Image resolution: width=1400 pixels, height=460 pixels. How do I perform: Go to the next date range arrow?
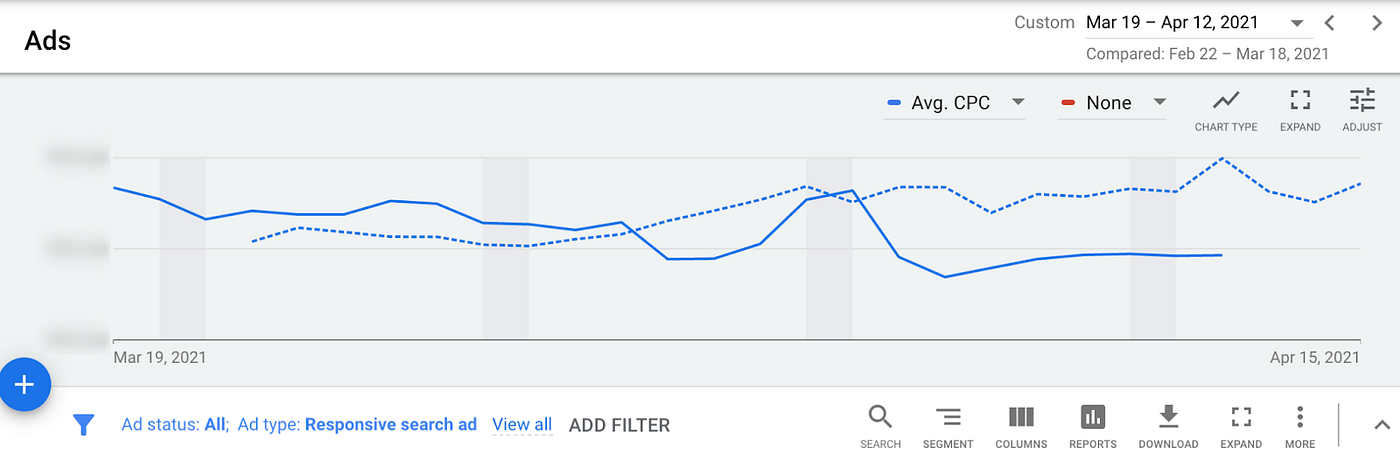(1377, 23)
